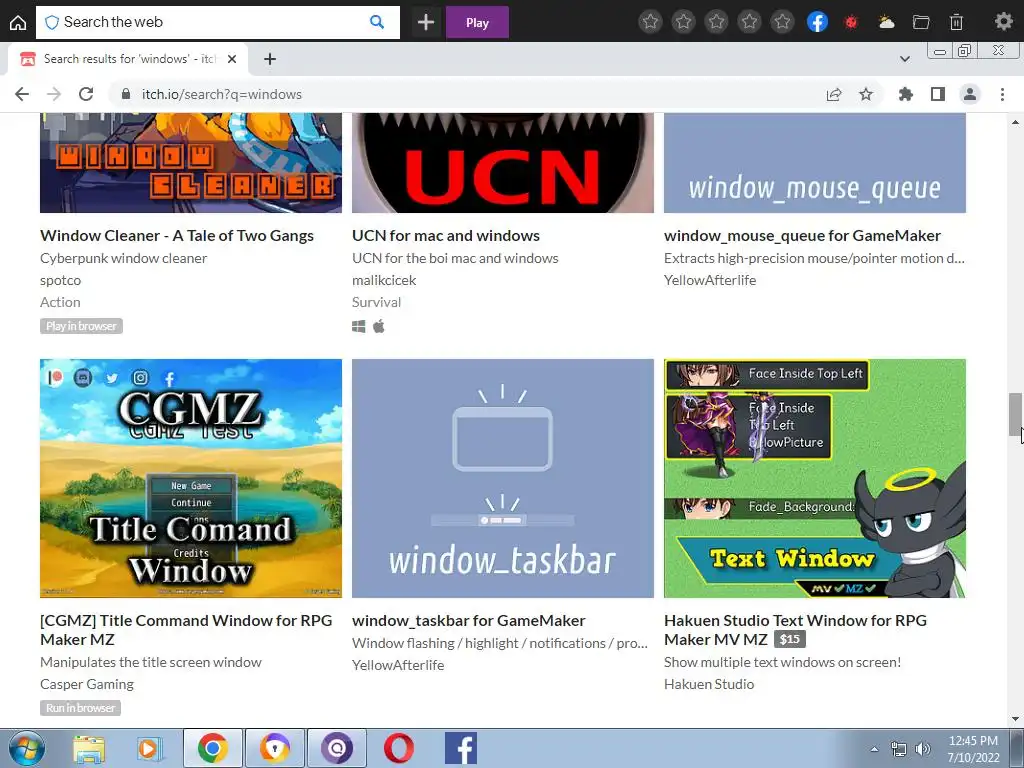Click the $15 price tag
Viewport: 1024px width, 768px height.
[790, 639]
